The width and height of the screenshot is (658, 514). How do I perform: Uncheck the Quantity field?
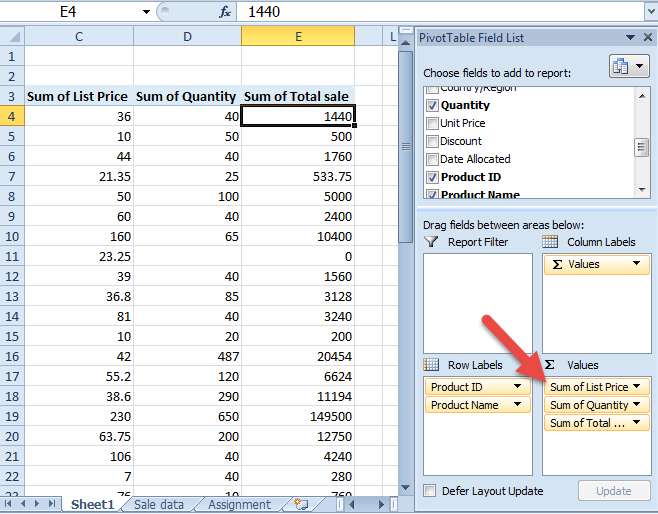click(432, 105)
